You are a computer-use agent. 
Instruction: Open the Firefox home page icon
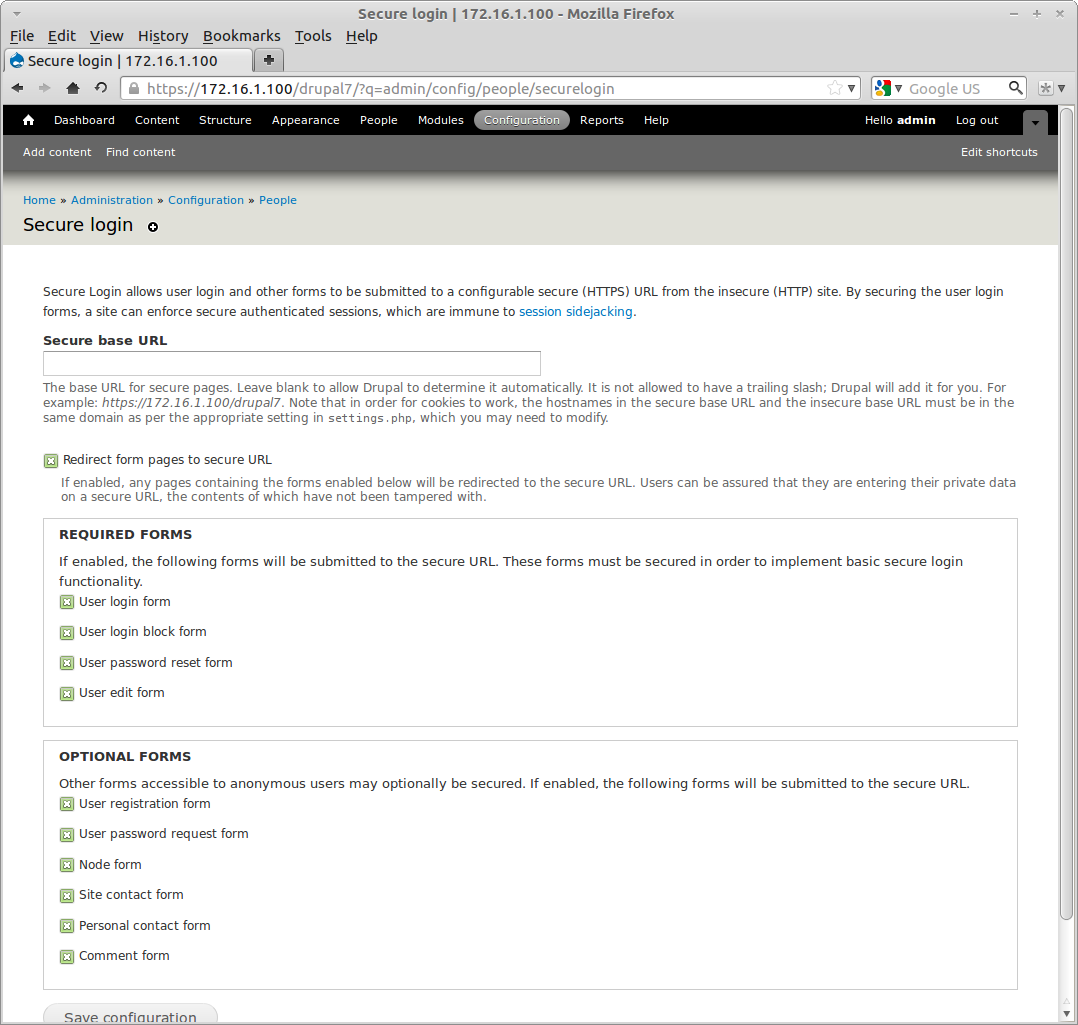pos(73,88)
